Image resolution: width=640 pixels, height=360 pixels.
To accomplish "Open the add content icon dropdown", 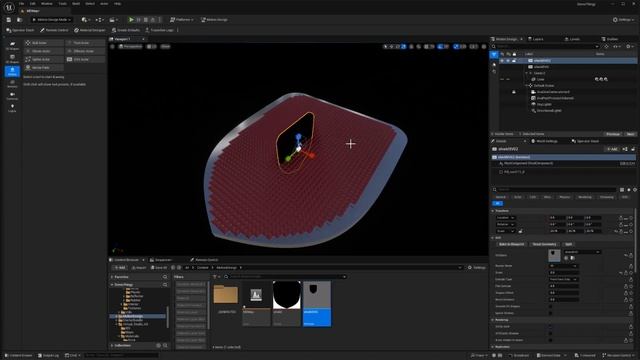I will click(85, 20).
